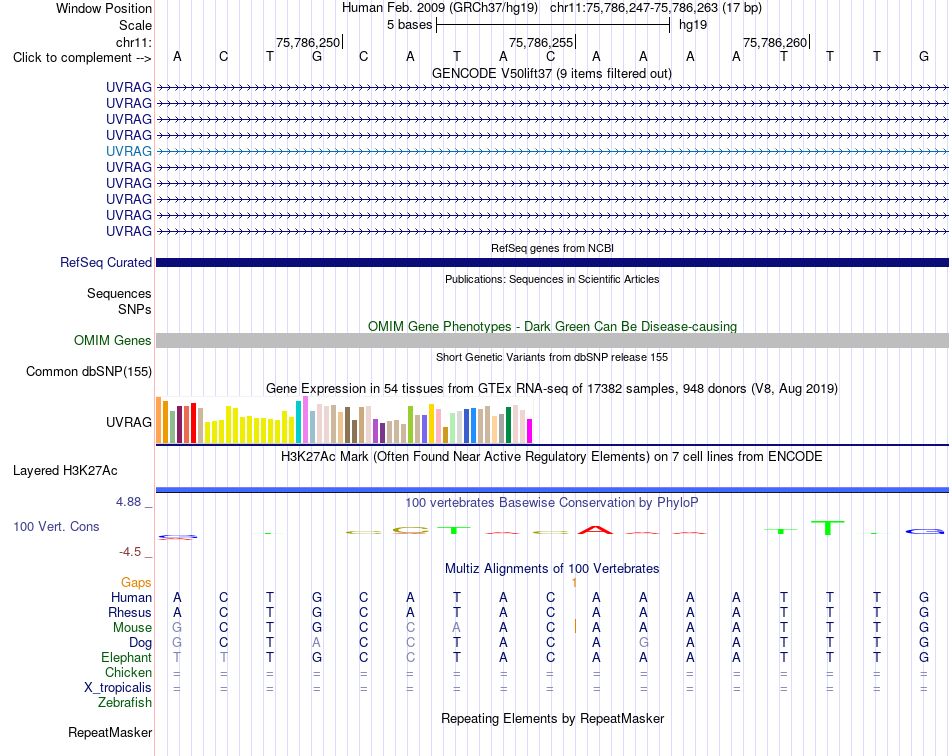Click 'Repeating Elements by RepeatMasker' title

552,719
